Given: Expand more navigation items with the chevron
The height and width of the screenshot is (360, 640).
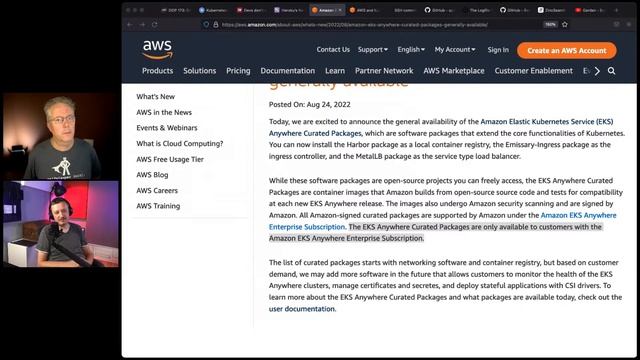Looking at the screenshot, I should (x=597, y=71).
